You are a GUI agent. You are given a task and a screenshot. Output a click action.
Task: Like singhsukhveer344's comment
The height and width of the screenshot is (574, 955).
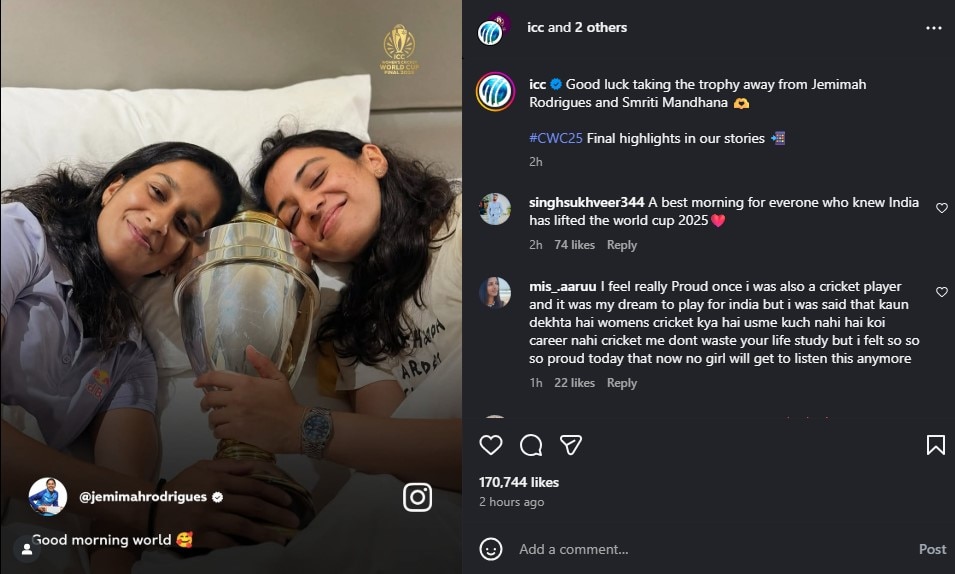[x=941, y=208]
